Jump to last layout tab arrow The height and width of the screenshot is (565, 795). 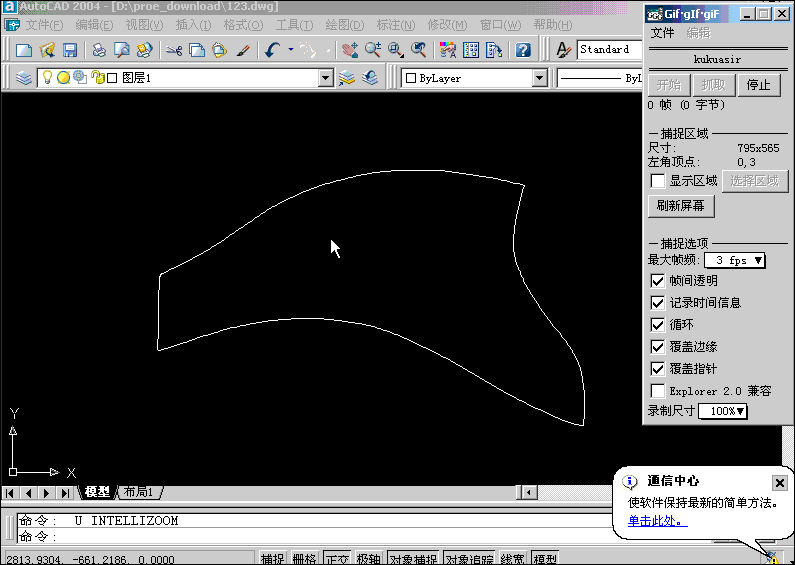pos(65,492)
